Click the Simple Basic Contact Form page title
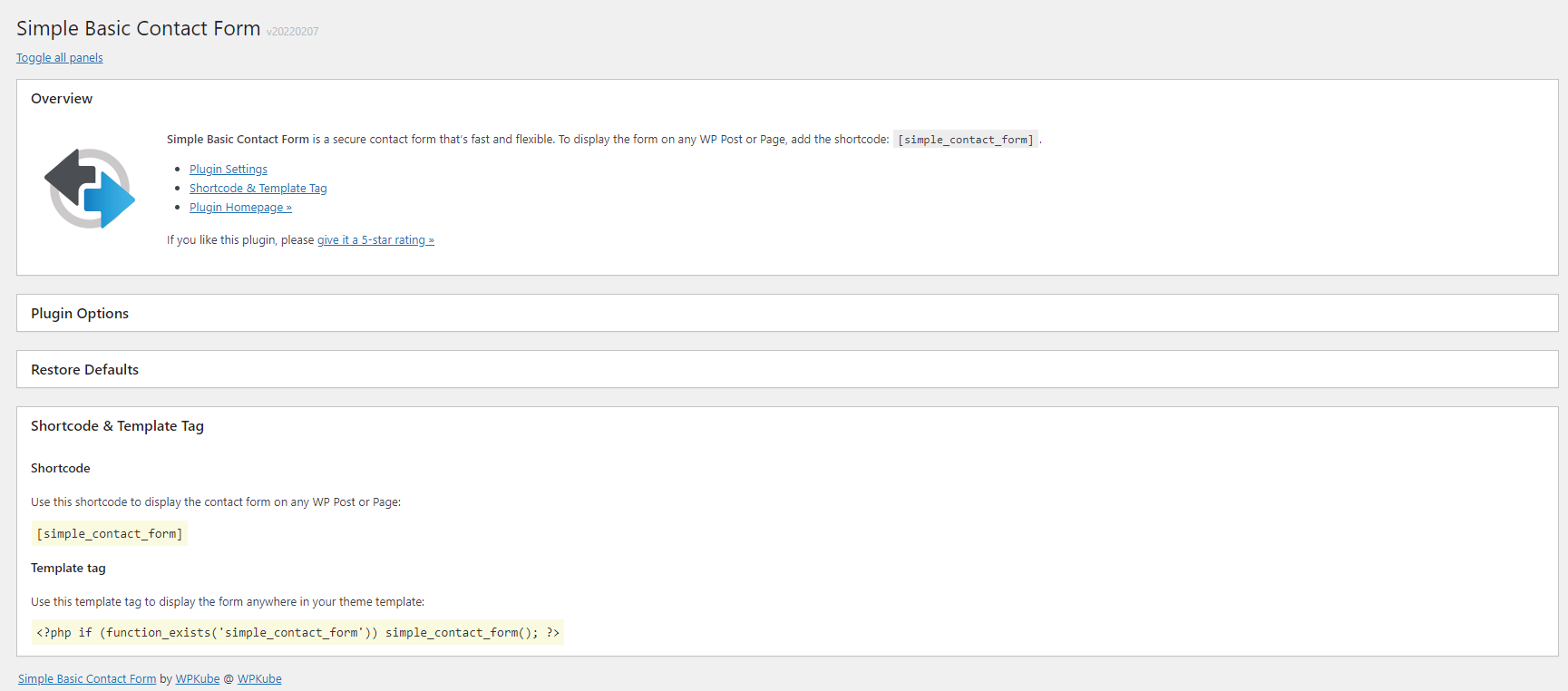This screenshot has width=1568, height=691. coord(139,28)
